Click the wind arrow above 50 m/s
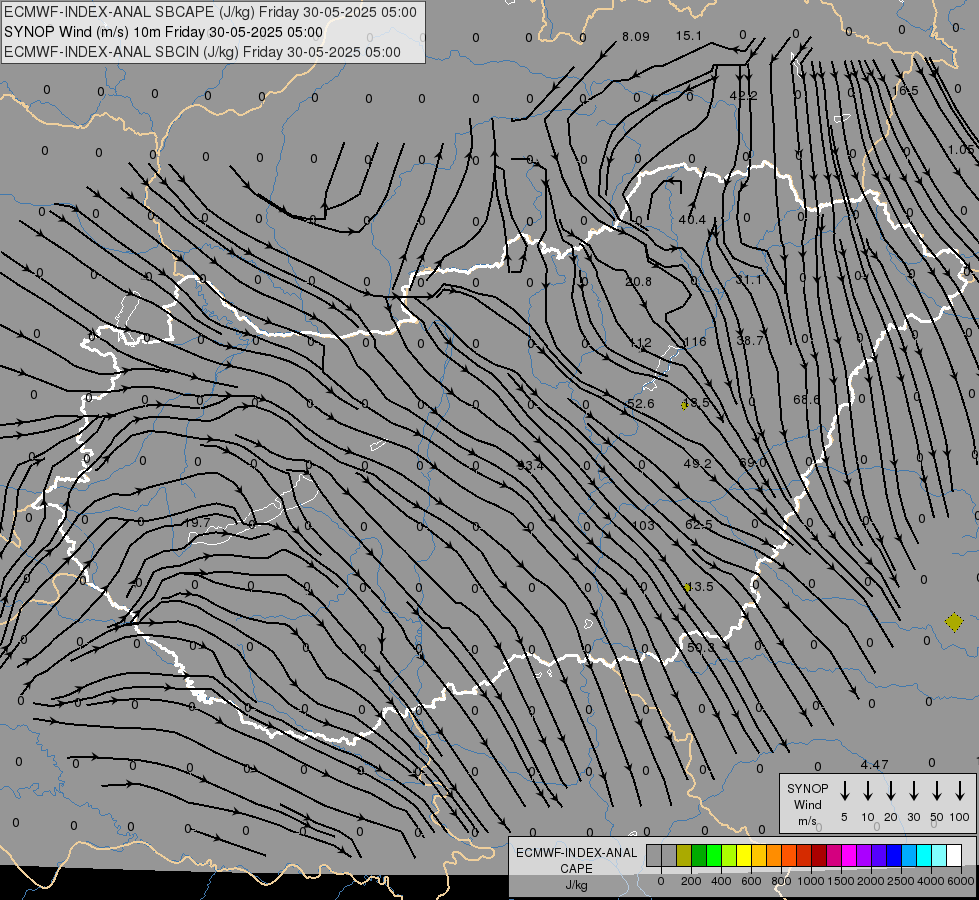979x900 pixels. tap(937, 790)
